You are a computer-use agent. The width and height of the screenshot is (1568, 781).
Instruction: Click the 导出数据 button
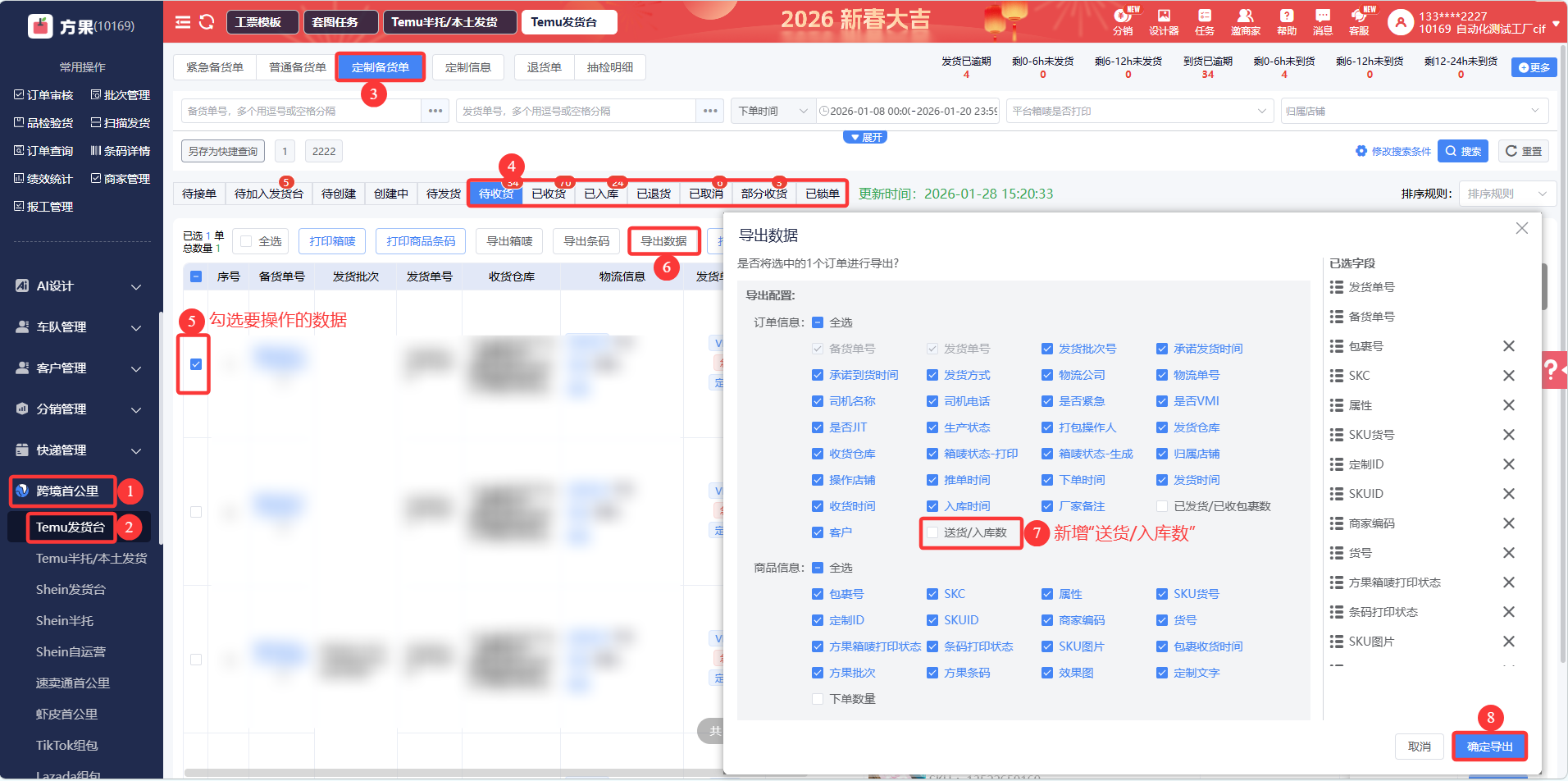663,241
